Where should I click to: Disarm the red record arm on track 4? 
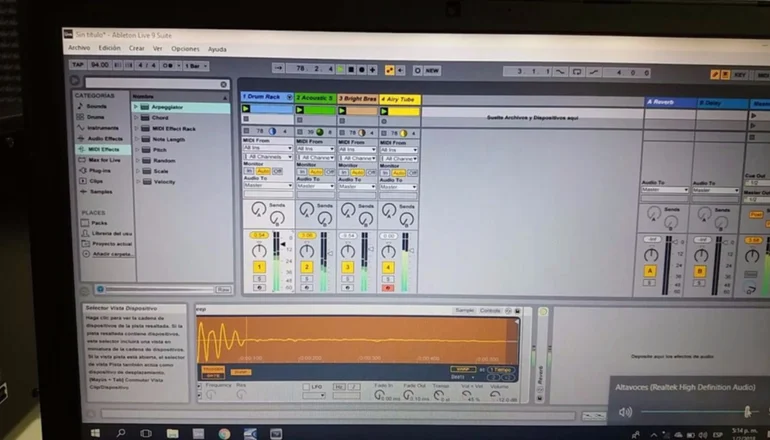[388, 288]
